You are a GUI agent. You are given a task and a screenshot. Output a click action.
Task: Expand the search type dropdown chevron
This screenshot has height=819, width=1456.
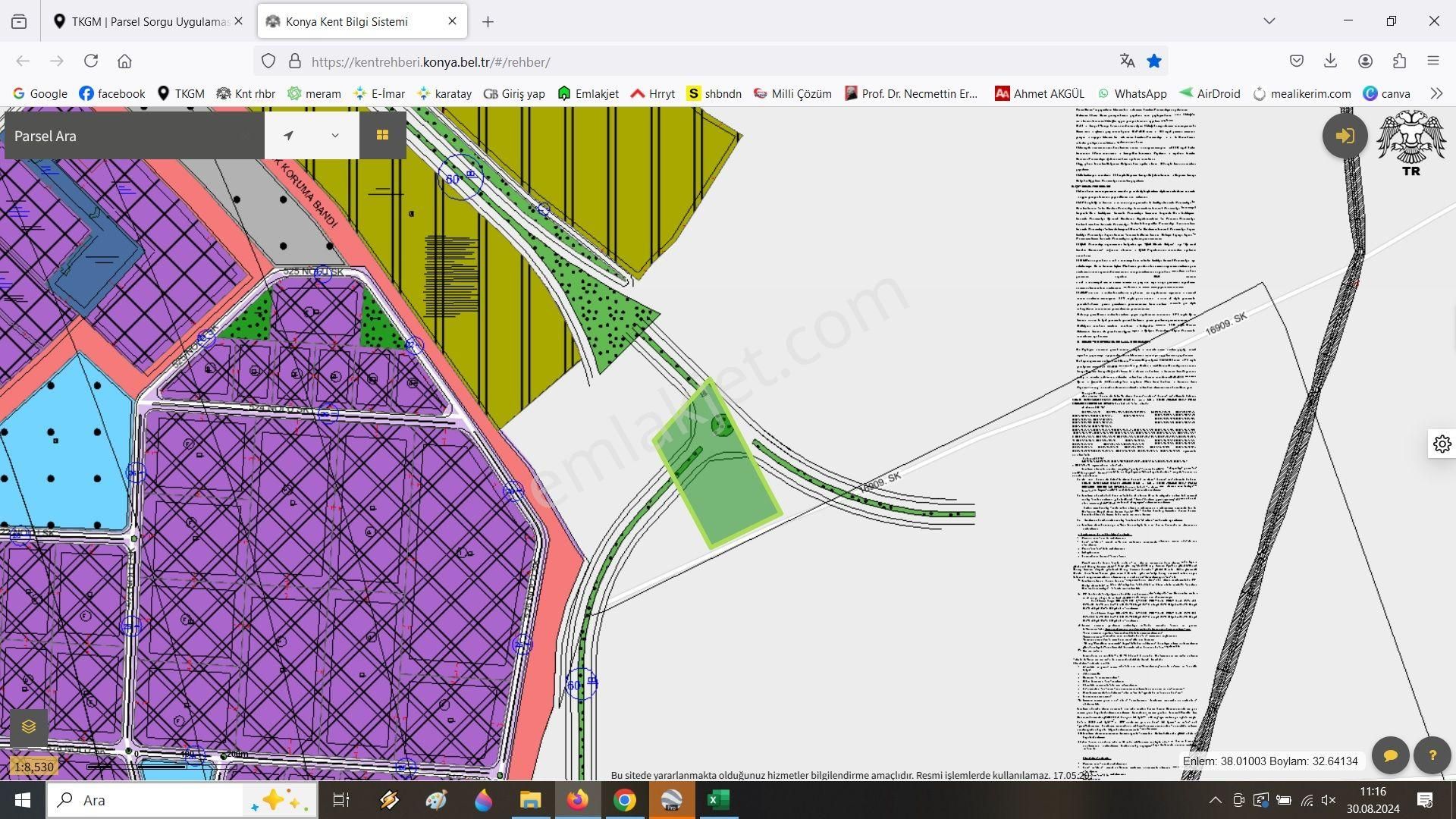point(334,136)
